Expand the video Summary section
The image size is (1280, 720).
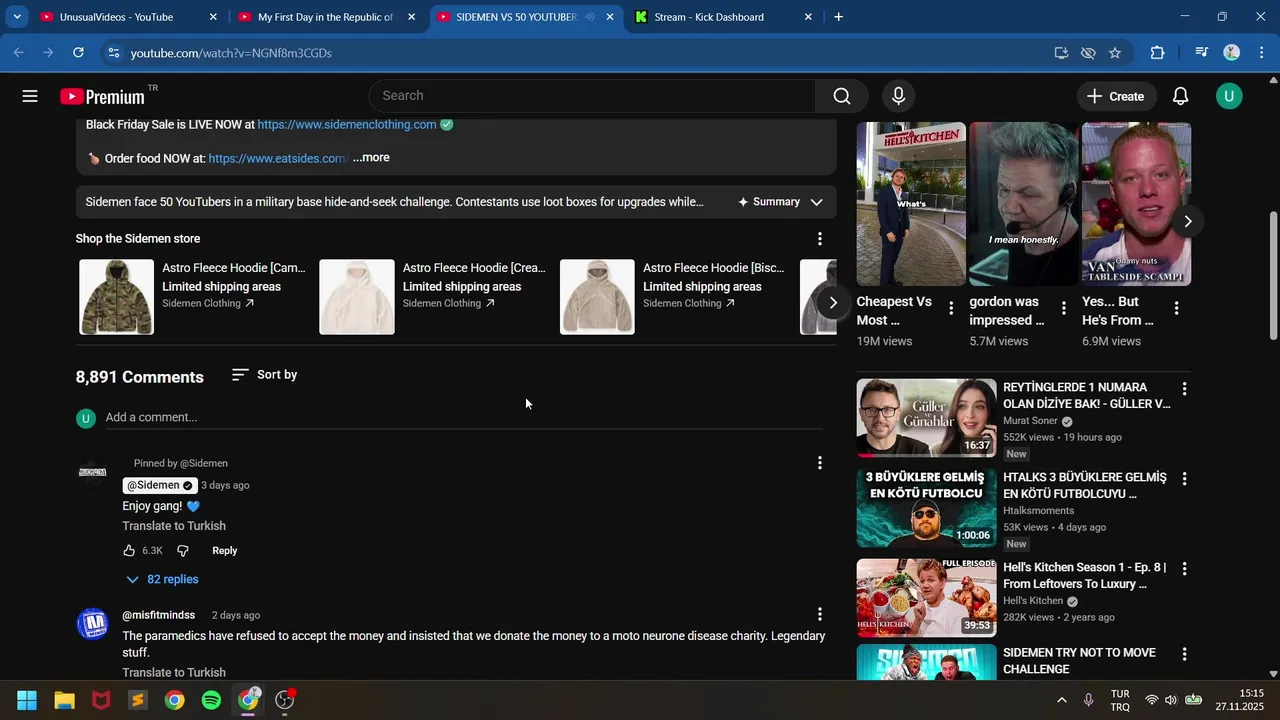click(x=780, y=202)
